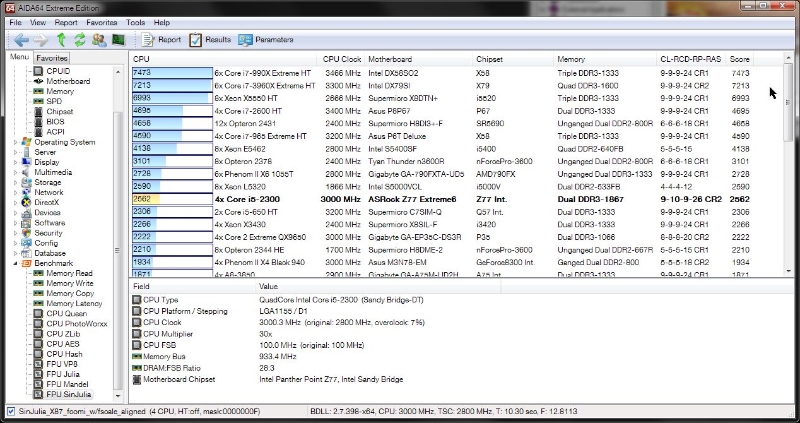Select the FPU Julia benchmark
The width and height of the screenshot is (800, 423).
click(63, 375)
